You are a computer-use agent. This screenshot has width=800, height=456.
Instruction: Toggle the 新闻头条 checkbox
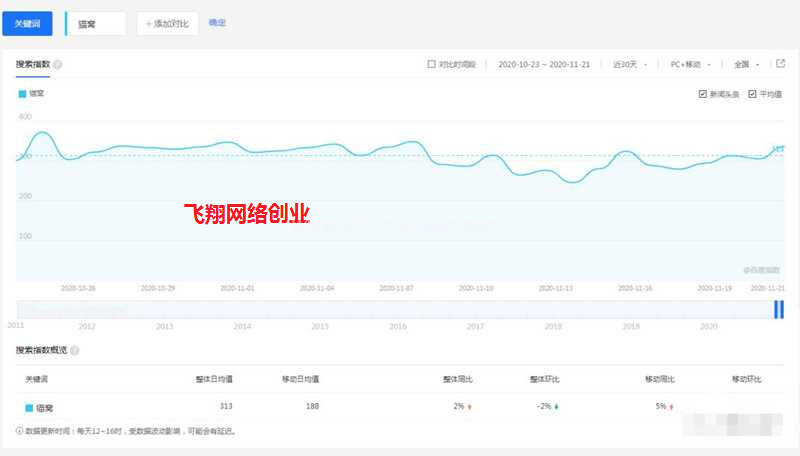703,94
